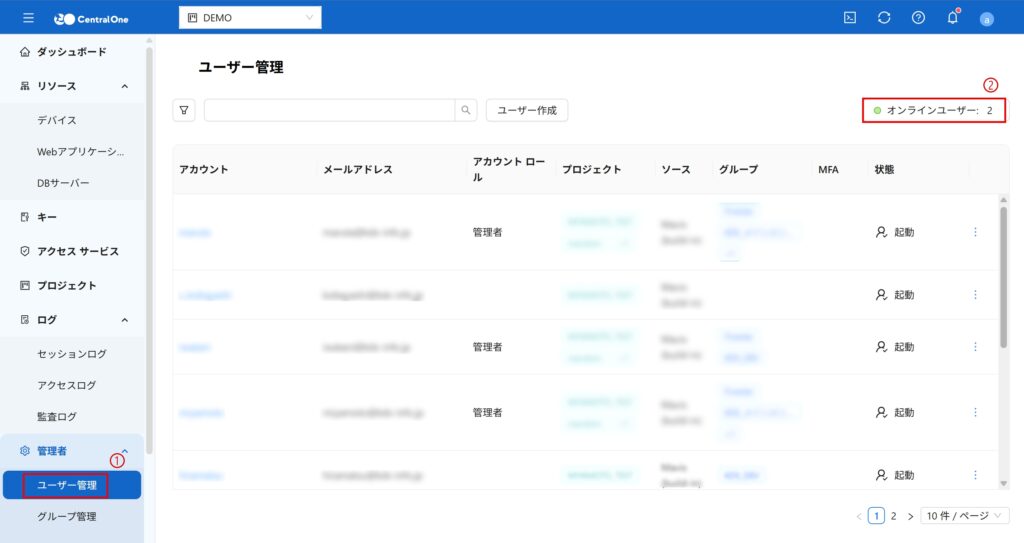Open グループ管理 in the sidebar
1024x543 pixels.
(x=67, y=517)
